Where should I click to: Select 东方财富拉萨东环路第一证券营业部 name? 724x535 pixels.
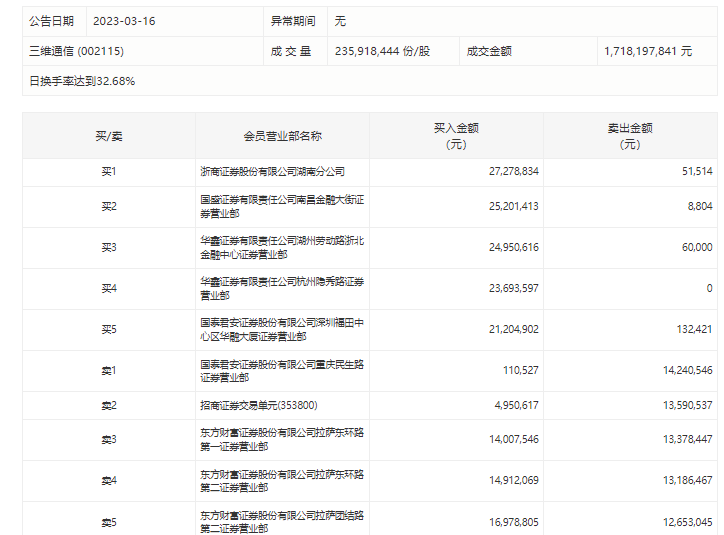282,439
